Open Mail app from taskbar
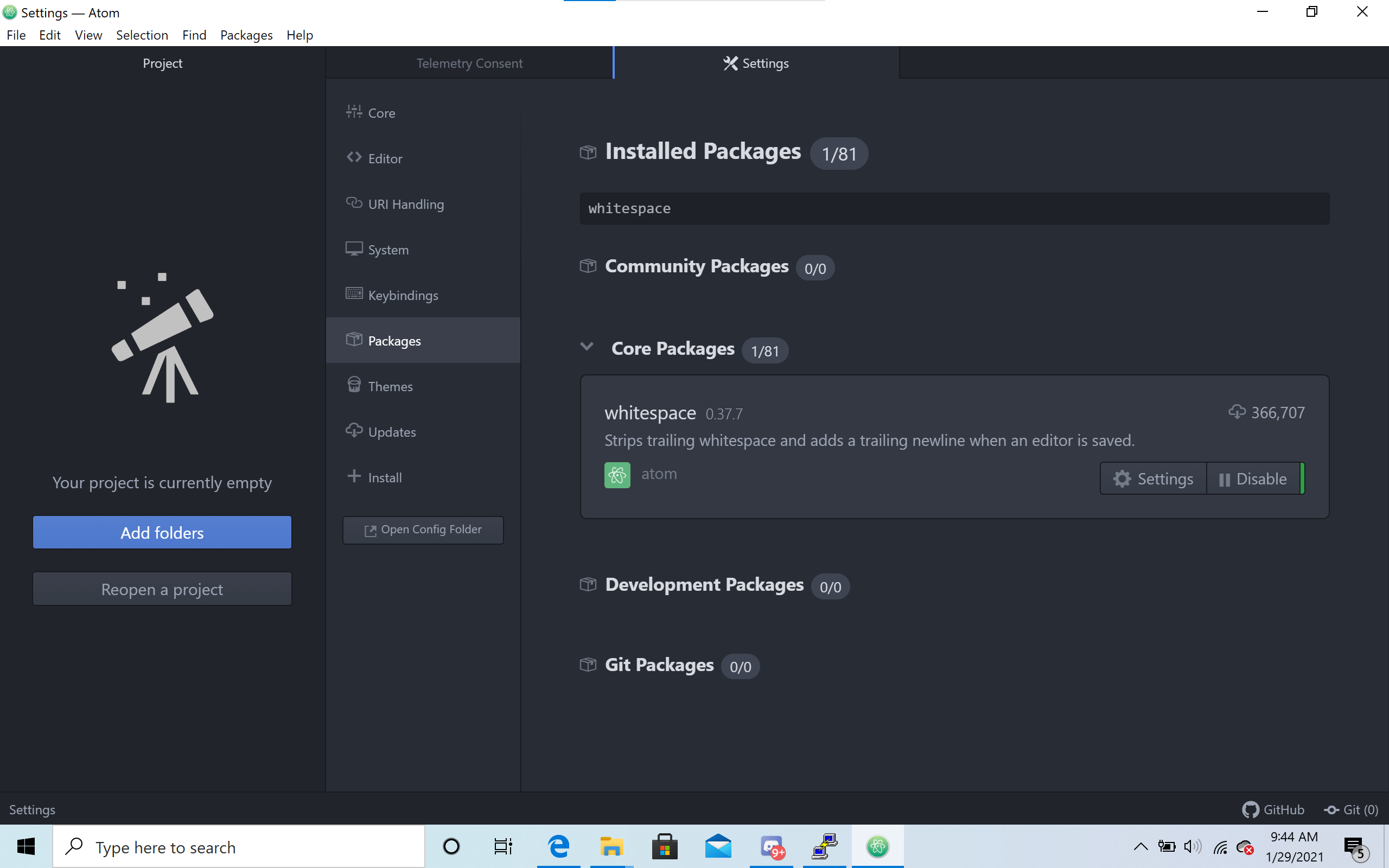 click(x=718, y=847)
